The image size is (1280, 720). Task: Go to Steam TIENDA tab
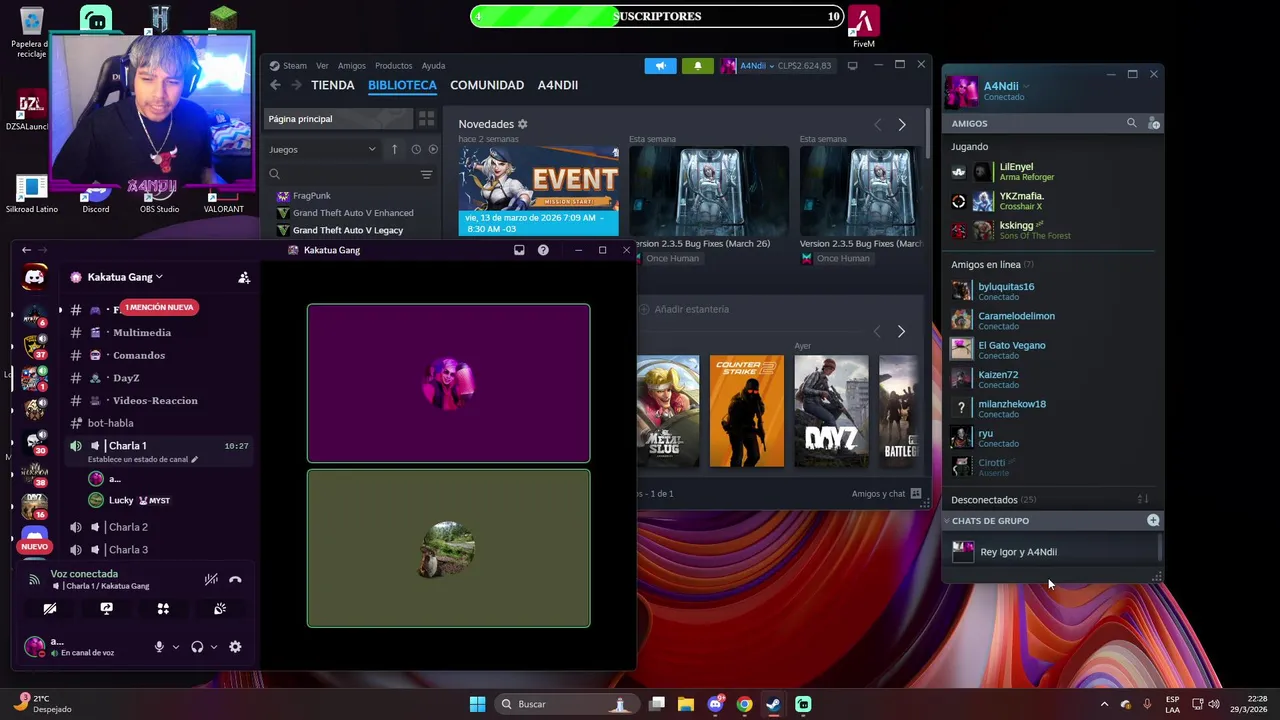coord(333,85)
